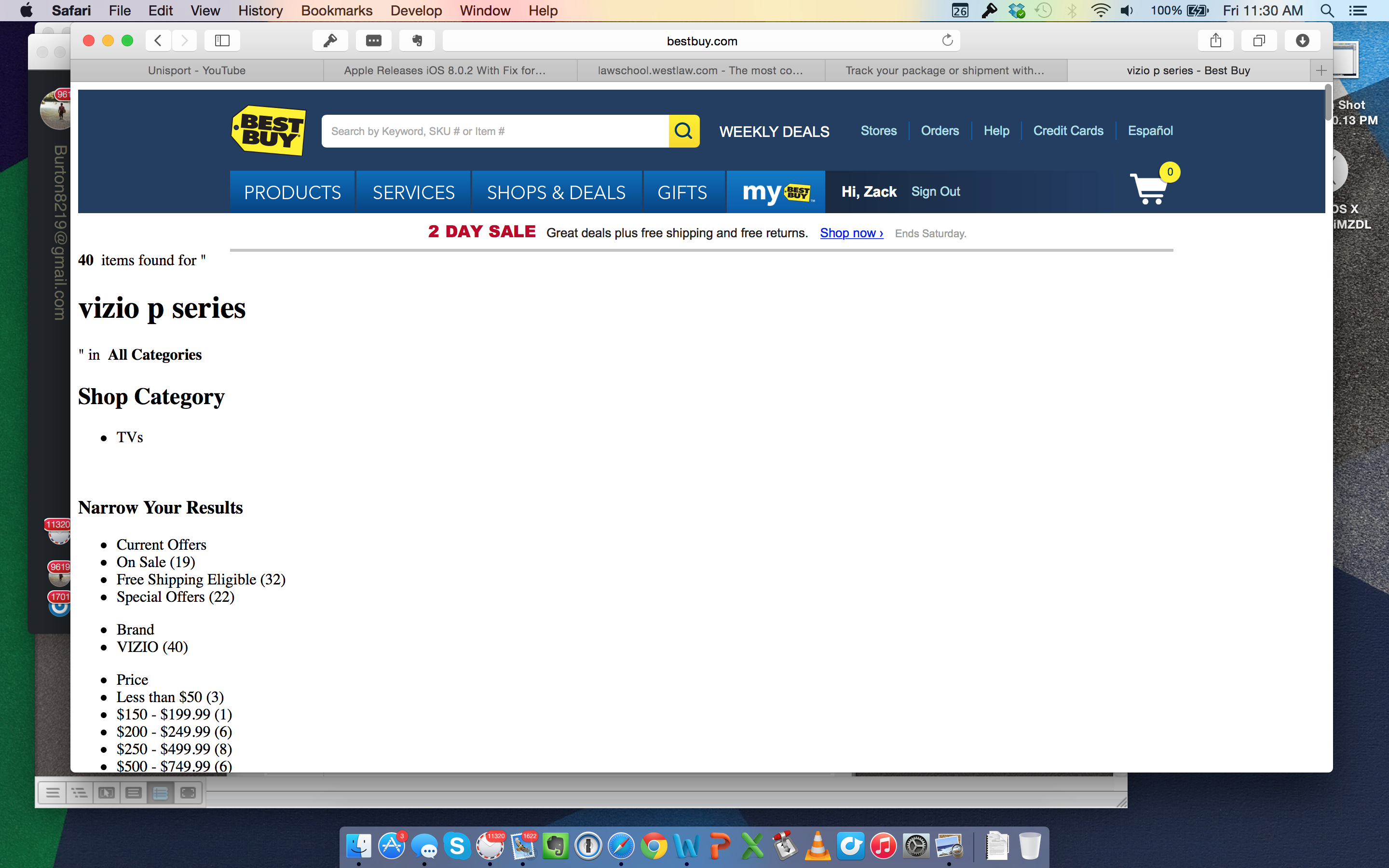Open the Dropbox menu bar icon

(1017, 10)
